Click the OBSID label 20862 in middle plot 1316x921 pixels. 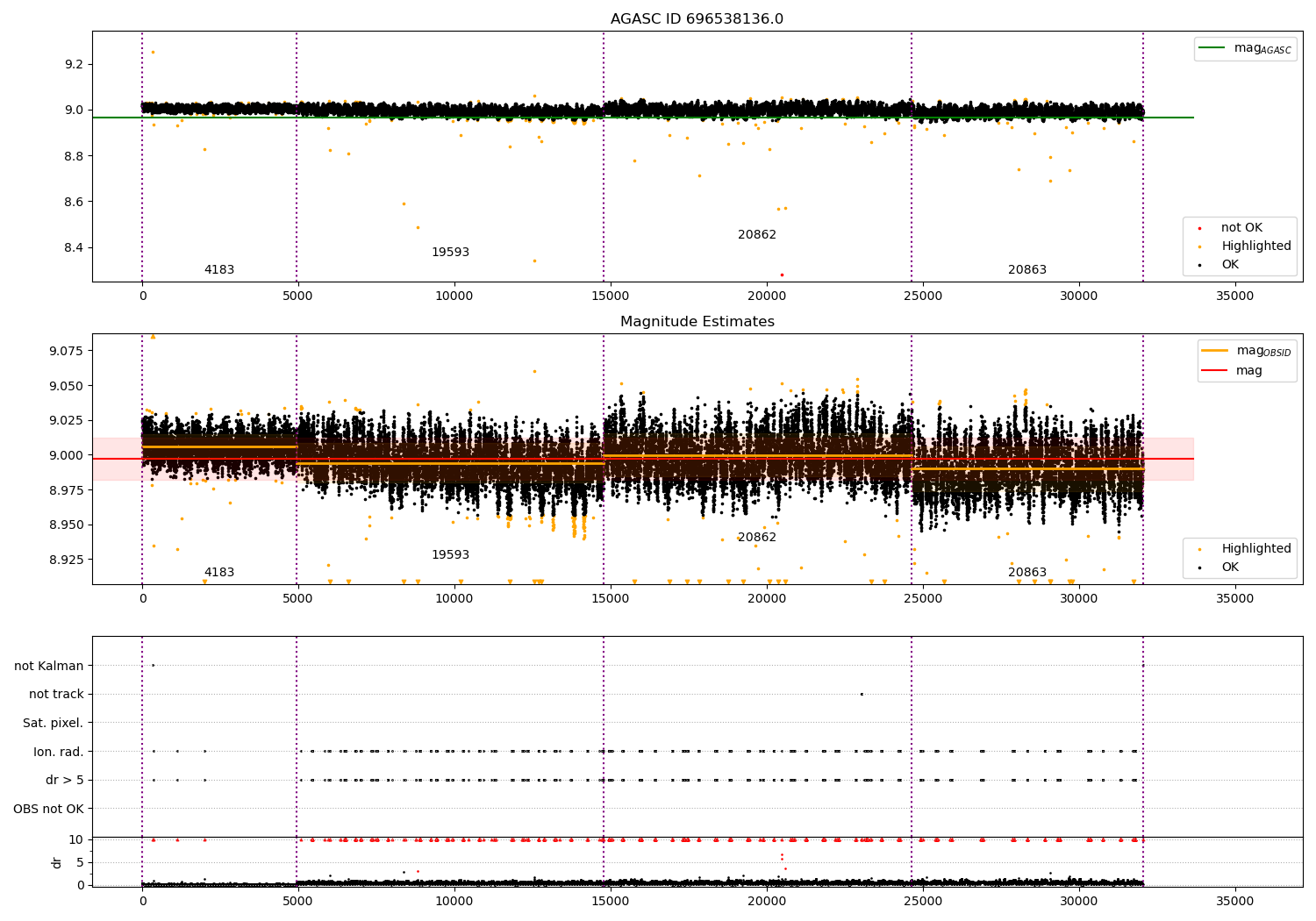(757, 538)
